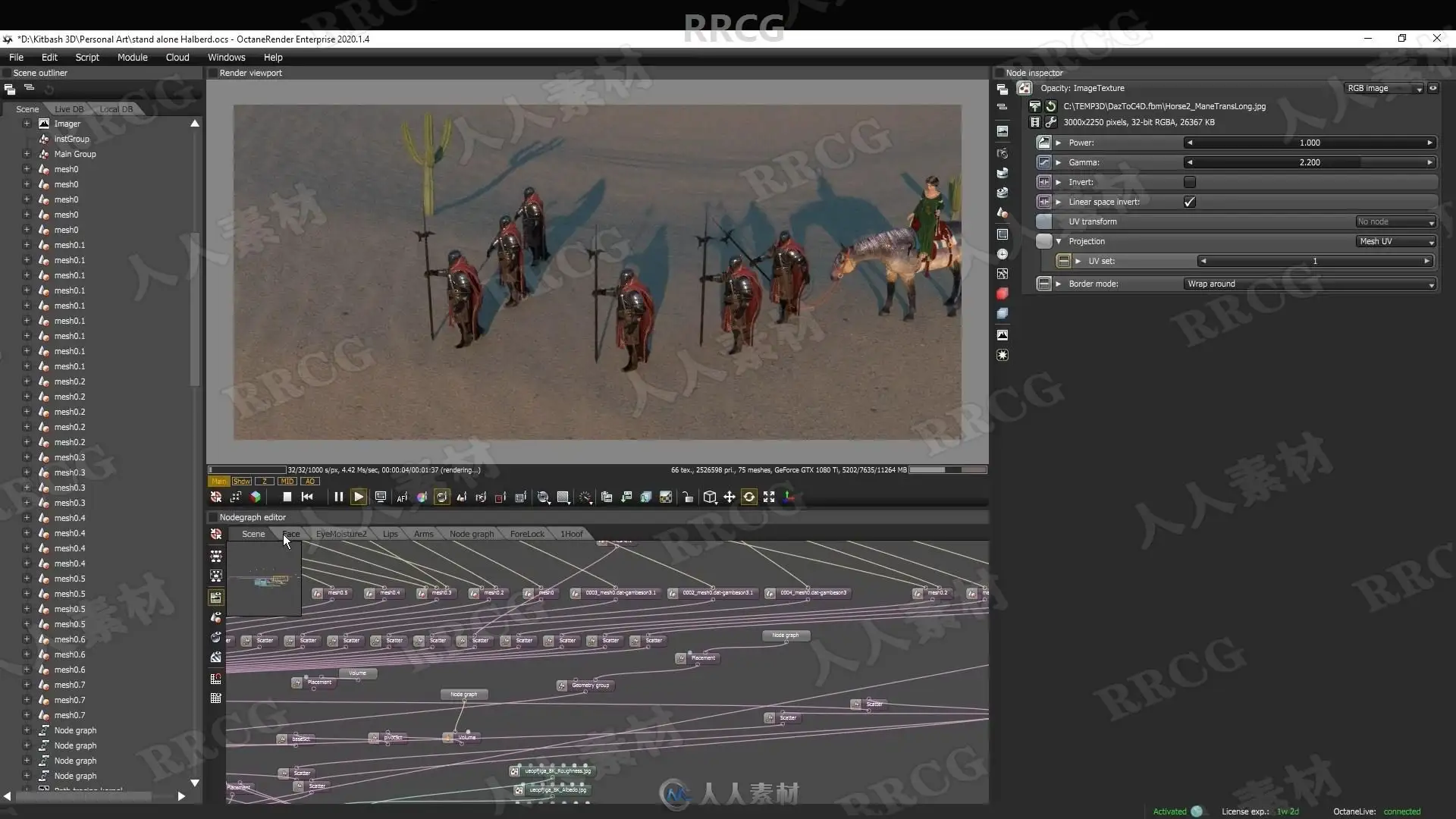This screenshot has width=1456, height=819.
Task: Reload the image texture file
Action: coord(1051,107)
